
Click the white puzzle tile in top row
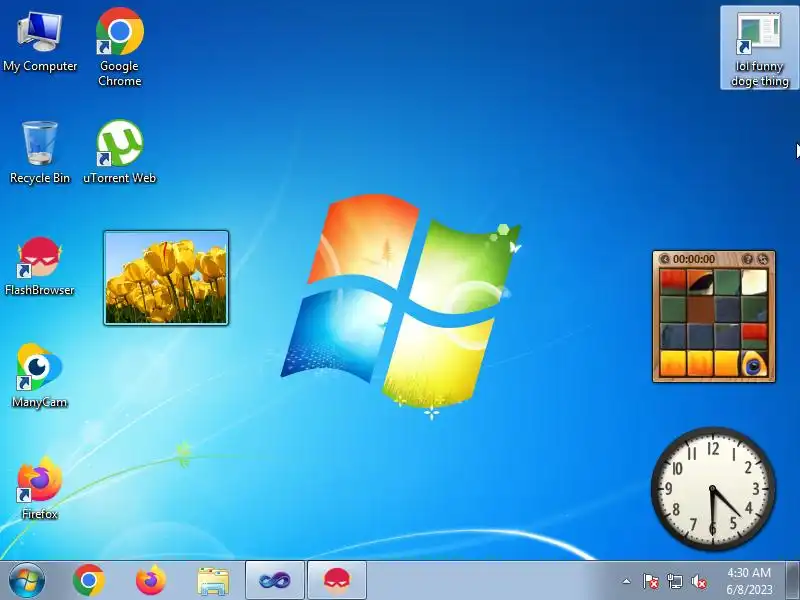click(x=755, y=282)
